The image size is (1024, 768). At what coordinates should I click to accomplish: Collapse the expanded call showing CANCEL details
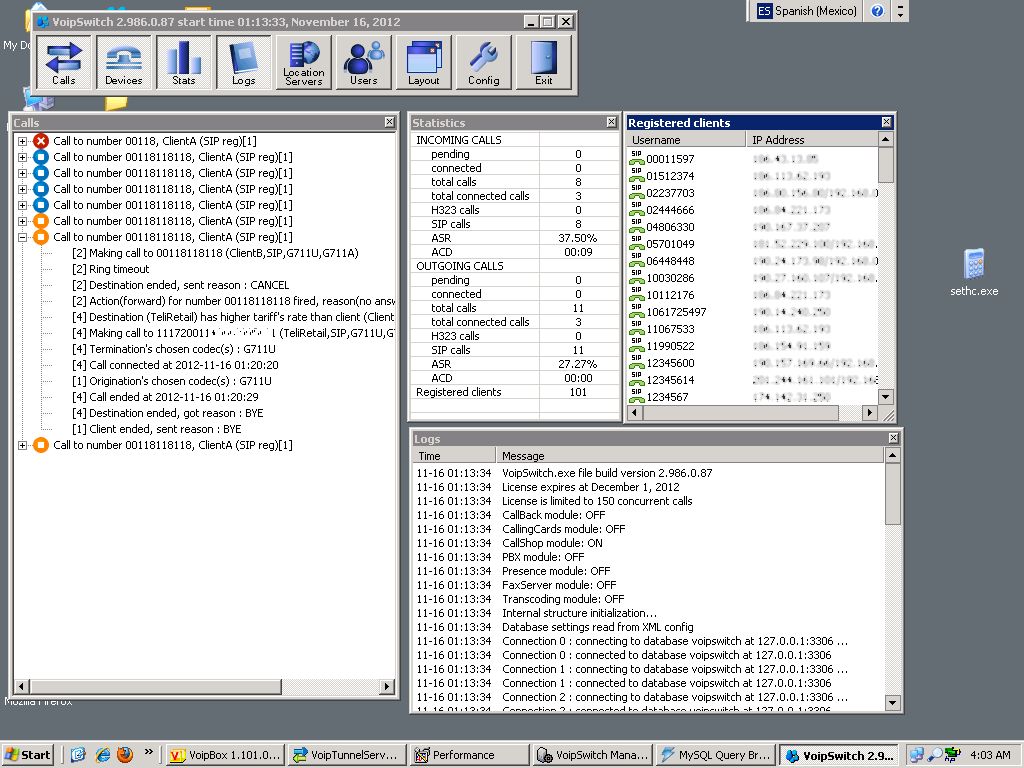click(22, 237)
